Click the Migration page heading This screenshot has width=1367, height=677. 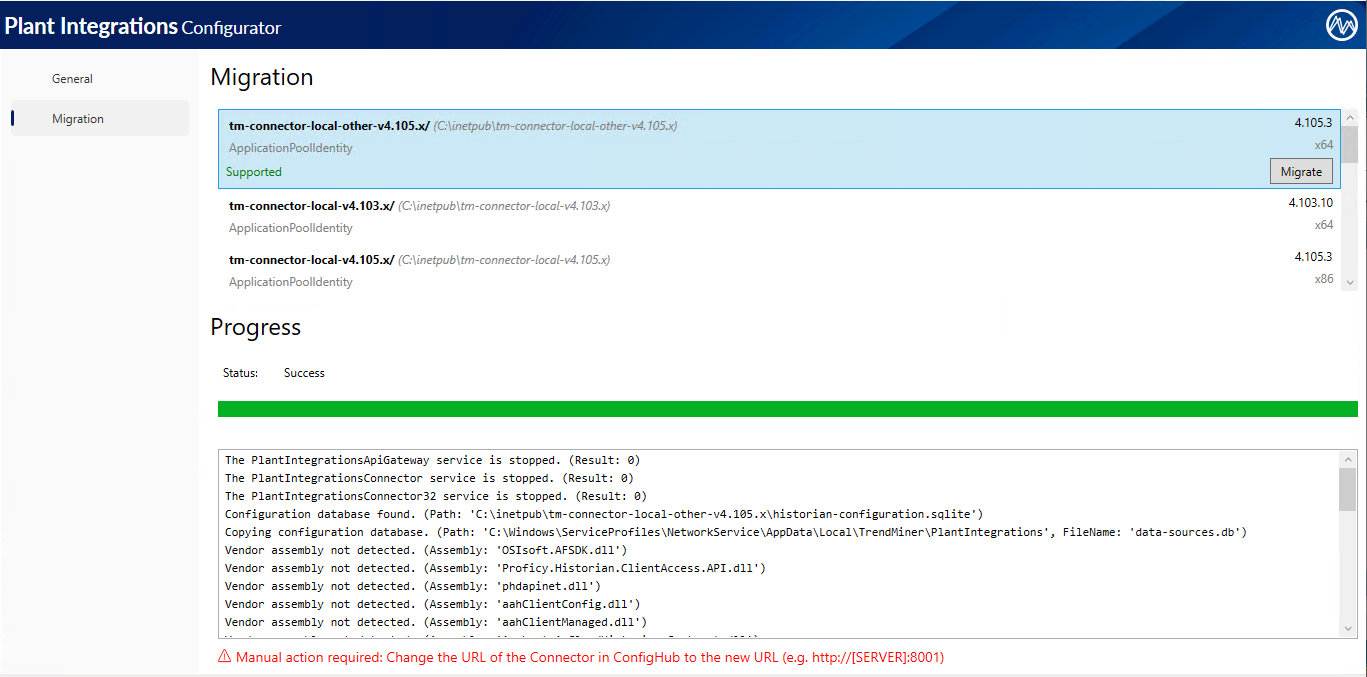(x=261, y=77)
